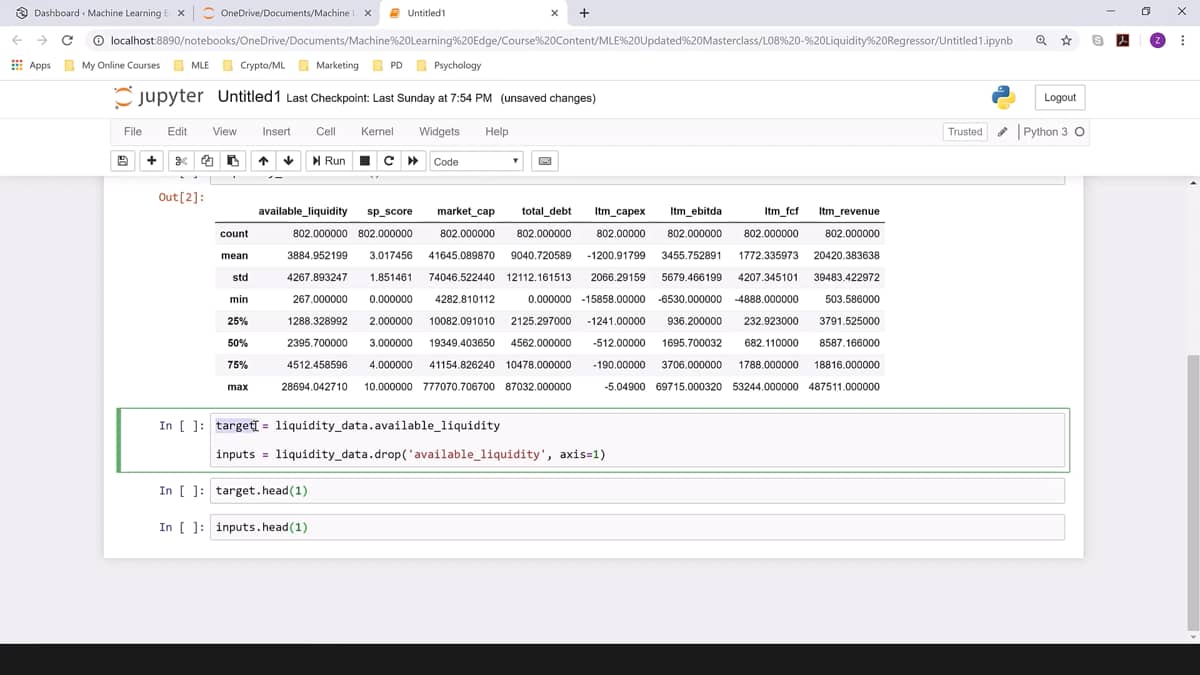Screen dimensions: 1200x675
Task: Open the Edit menu
Action: pos(177,131)
